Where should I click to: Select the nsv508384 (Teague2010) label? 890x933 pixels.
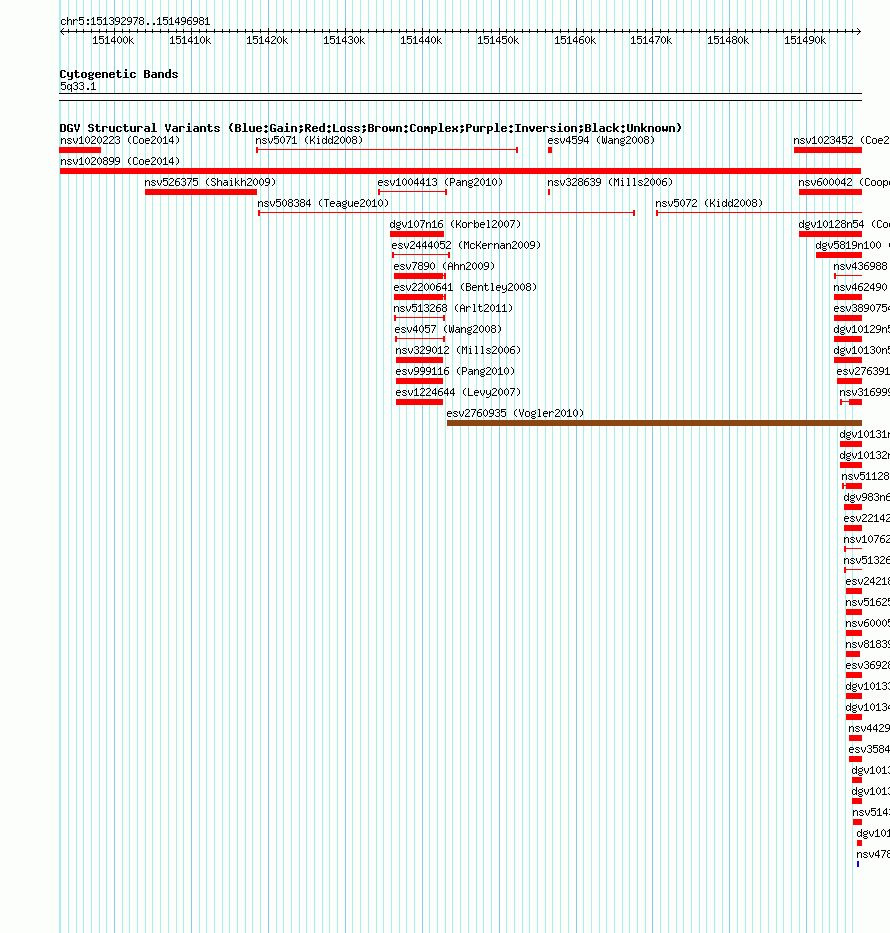click(x=323, y=203)
